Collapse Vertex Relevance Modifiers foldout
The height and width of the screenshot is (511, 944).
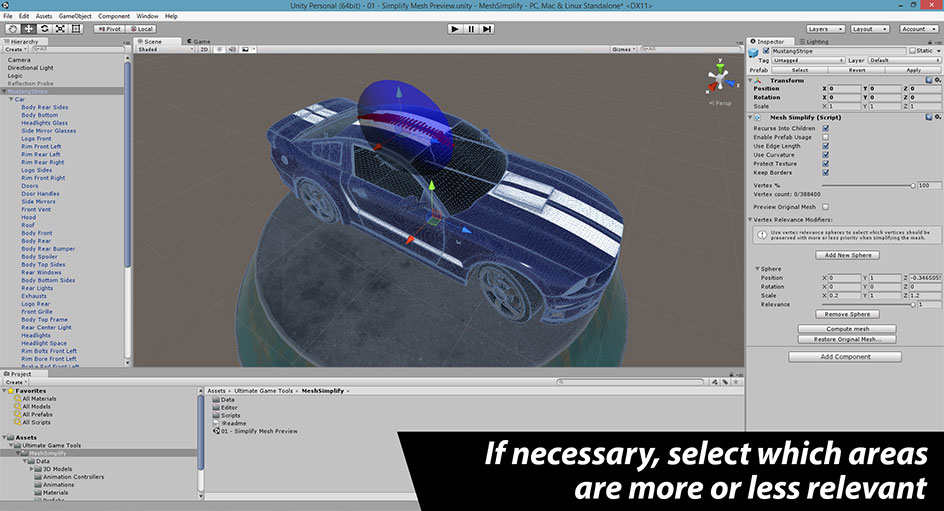(x=750, y=220)
